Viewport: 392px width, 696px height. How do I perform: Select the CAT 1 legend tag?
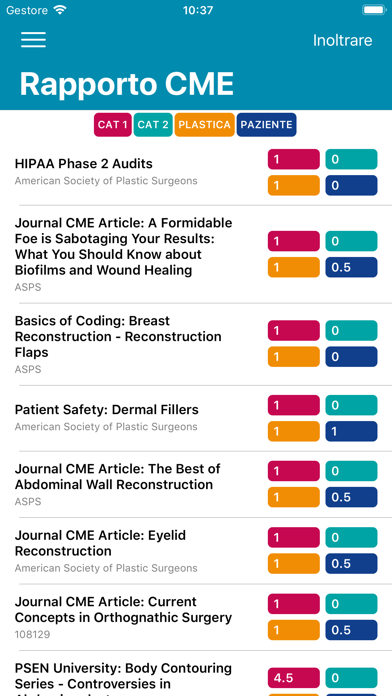113,125
